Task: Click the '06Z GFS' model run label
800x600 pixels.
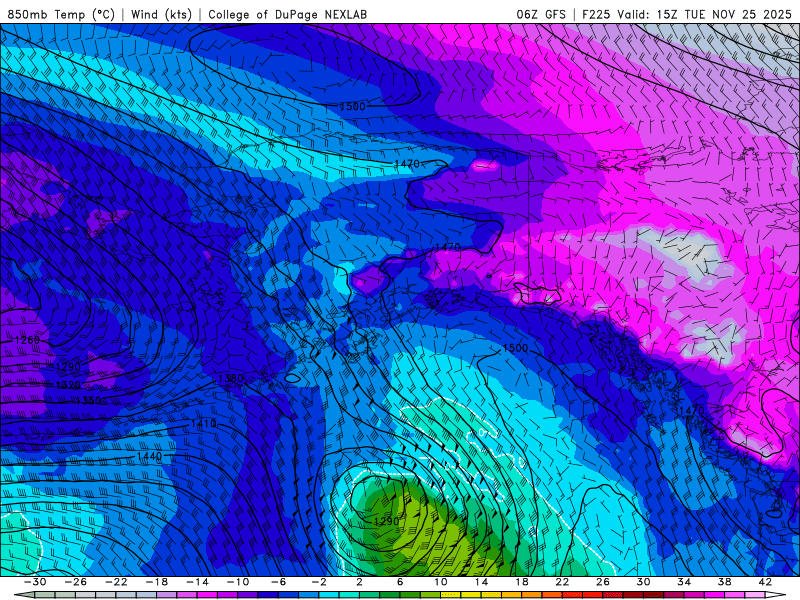Action: point(541,14)
